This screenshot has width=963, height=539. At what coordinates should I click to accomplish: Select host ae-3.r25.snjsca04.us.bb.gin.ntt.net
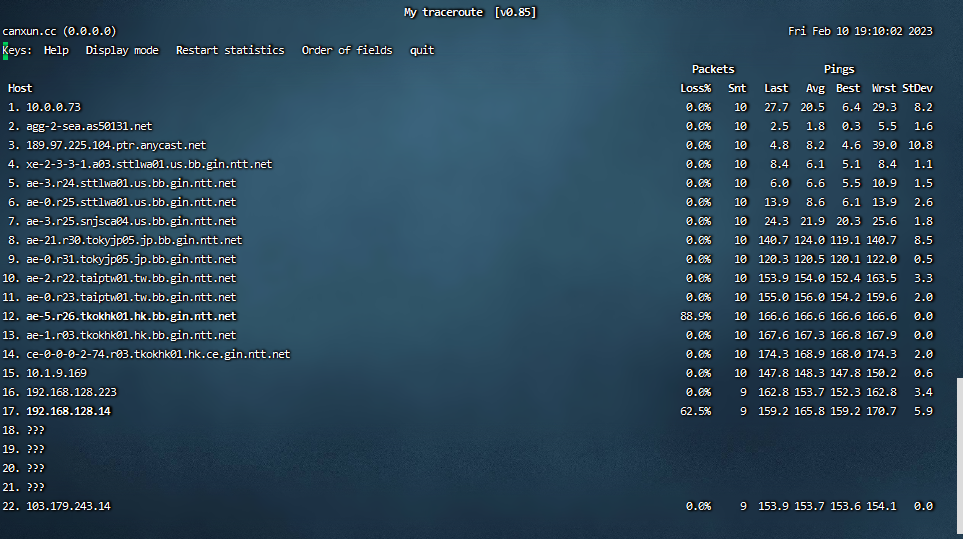131,222
